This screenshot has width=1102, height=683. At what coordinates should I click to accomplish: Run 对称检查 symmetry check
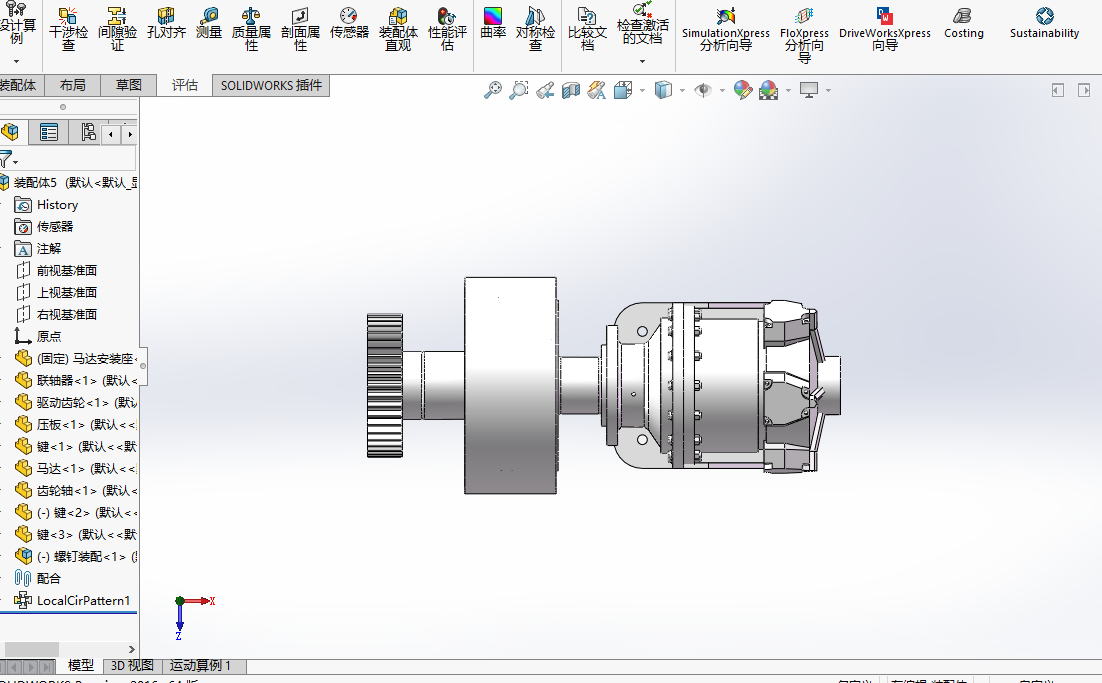[536, 29]
